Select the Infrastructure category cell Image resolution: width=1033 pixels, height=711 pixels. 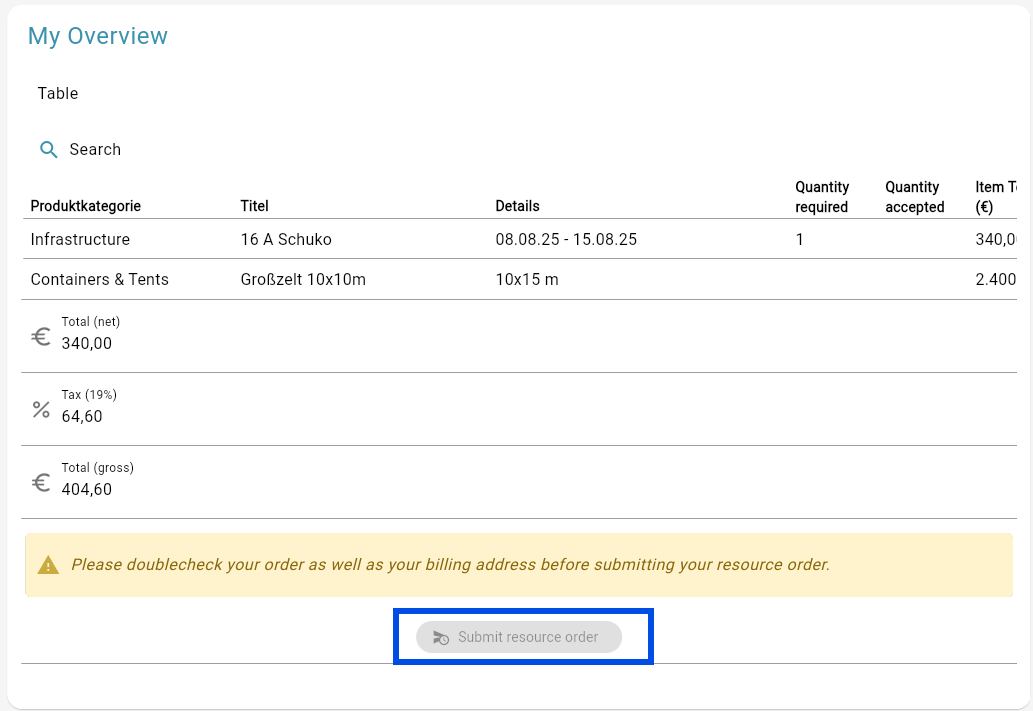[80, 239]
